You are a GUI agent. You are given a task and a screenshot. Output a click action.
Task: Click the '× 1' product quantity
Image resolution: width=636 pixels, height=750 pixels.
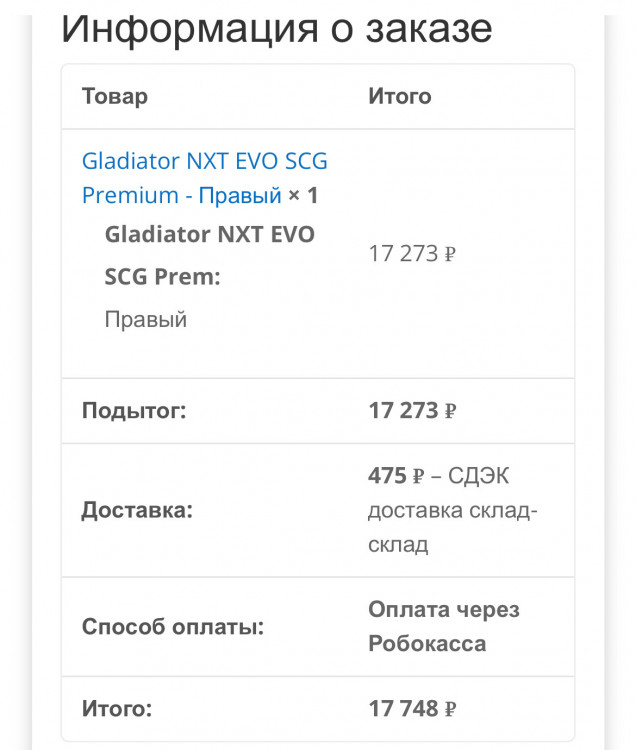click(303, 195)
